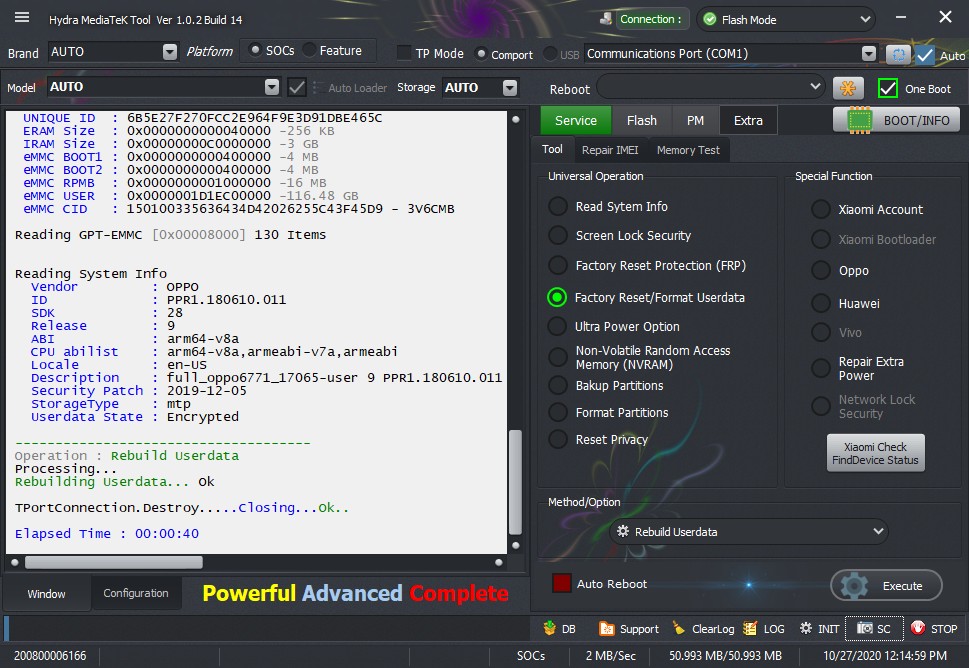Toggle the Auto port detection checkbox
The height and width of the screenshot is (668, 969).
(x=925, y=55)
